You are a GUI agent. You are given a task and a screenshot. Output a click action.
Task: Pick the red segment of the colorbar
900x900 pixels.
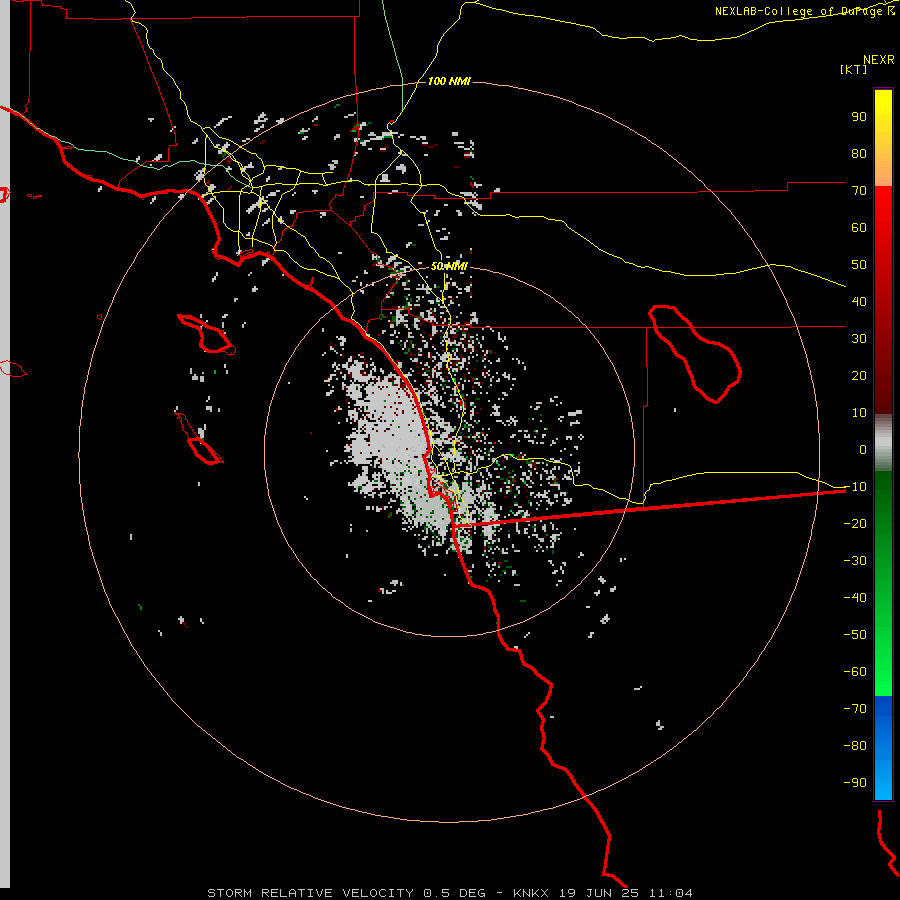(x=883, y=300)
